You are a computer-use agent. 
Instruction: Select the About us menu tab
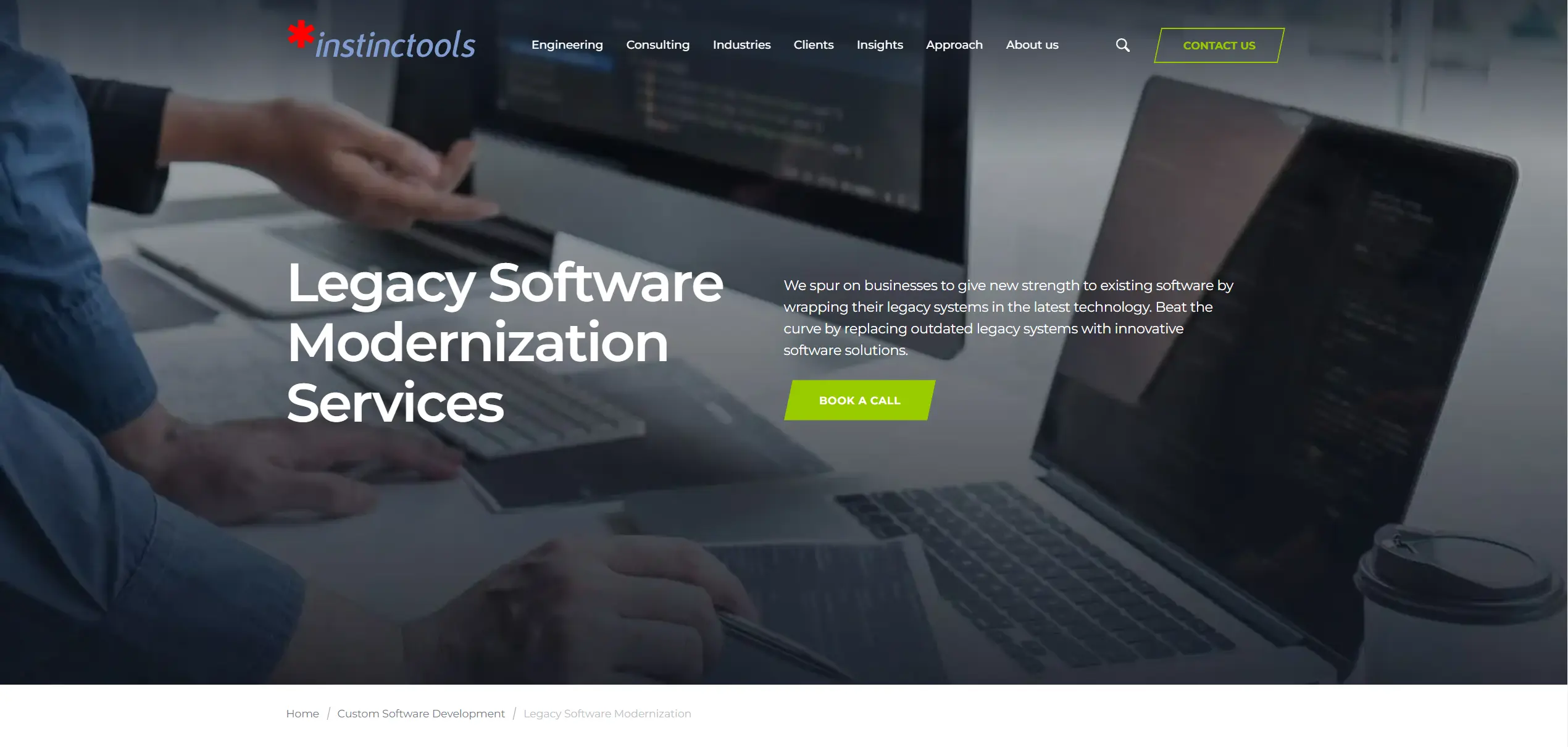1032,44
